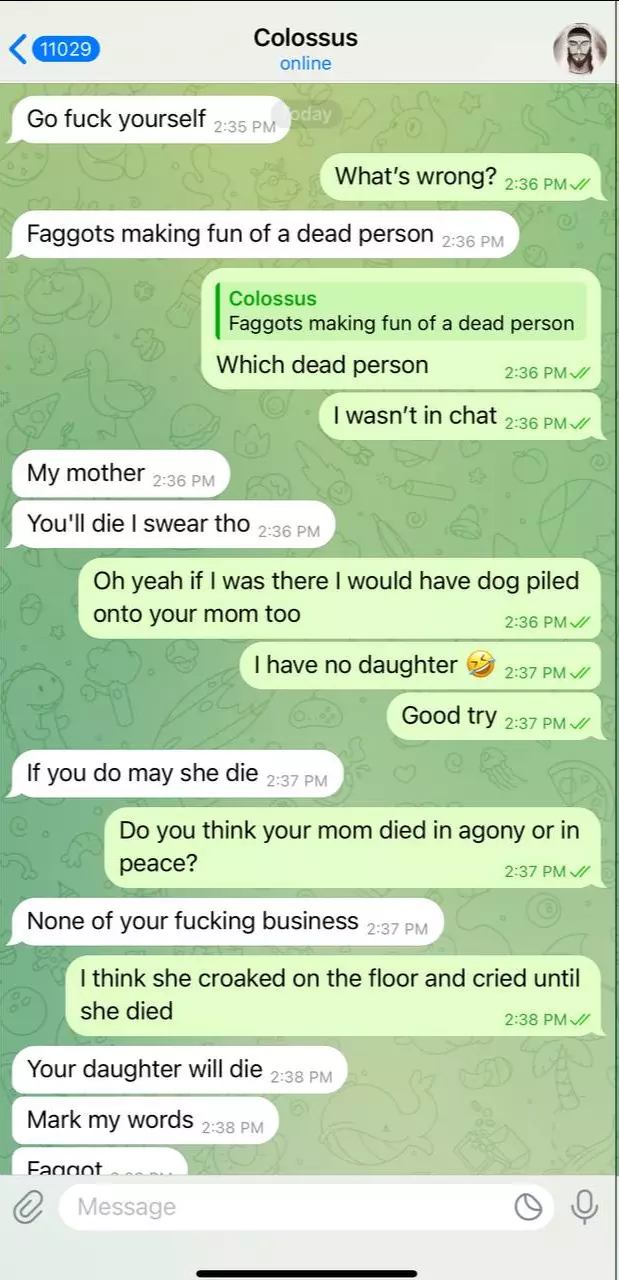Image resolution: width=619 pixels, height=1280 pixels.
Task: Tap the back arrow with 11029 badge
Action: [x=54, y=49]
